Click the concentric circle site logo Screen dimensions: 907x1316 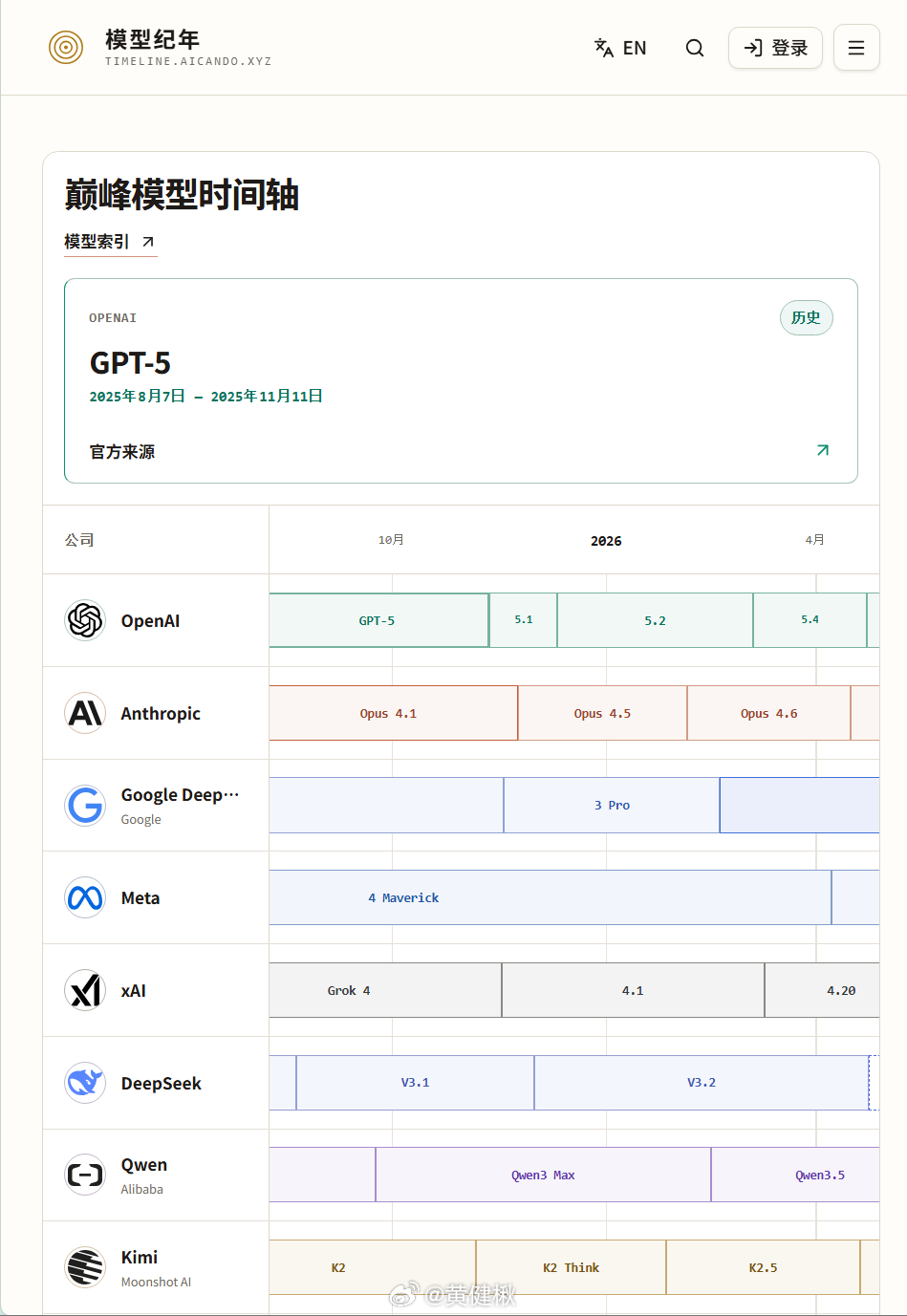66,47
